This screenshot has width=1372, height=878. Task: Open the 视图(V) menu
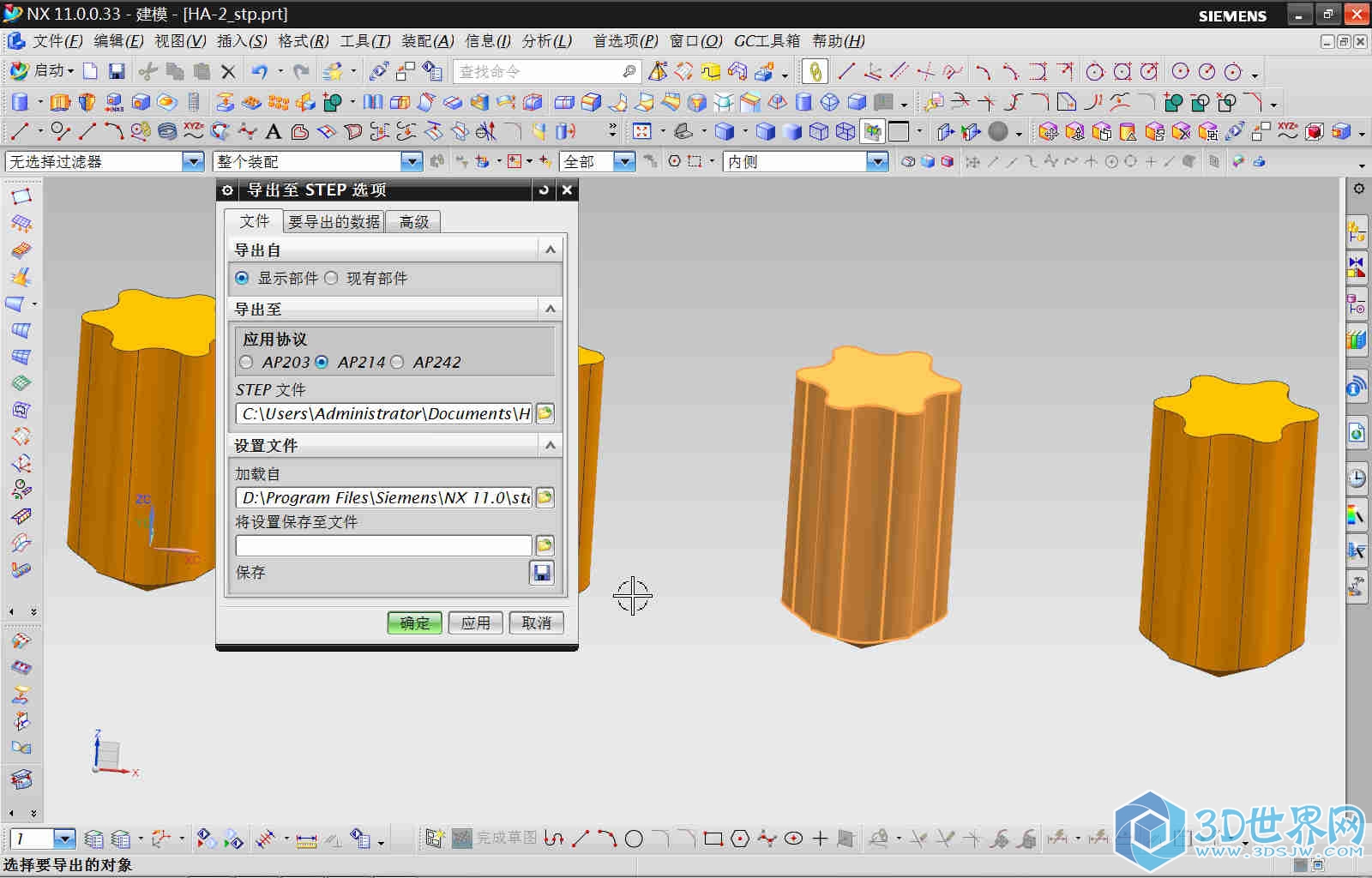[x=180, y=41]
